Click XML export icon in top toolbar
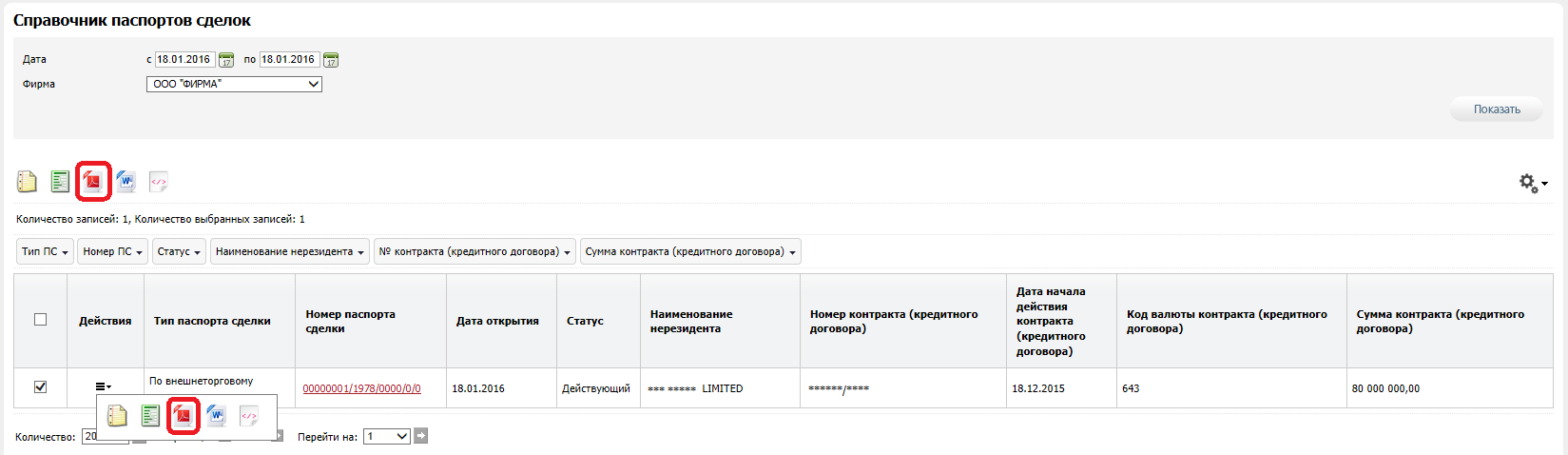 pos(159,181)
